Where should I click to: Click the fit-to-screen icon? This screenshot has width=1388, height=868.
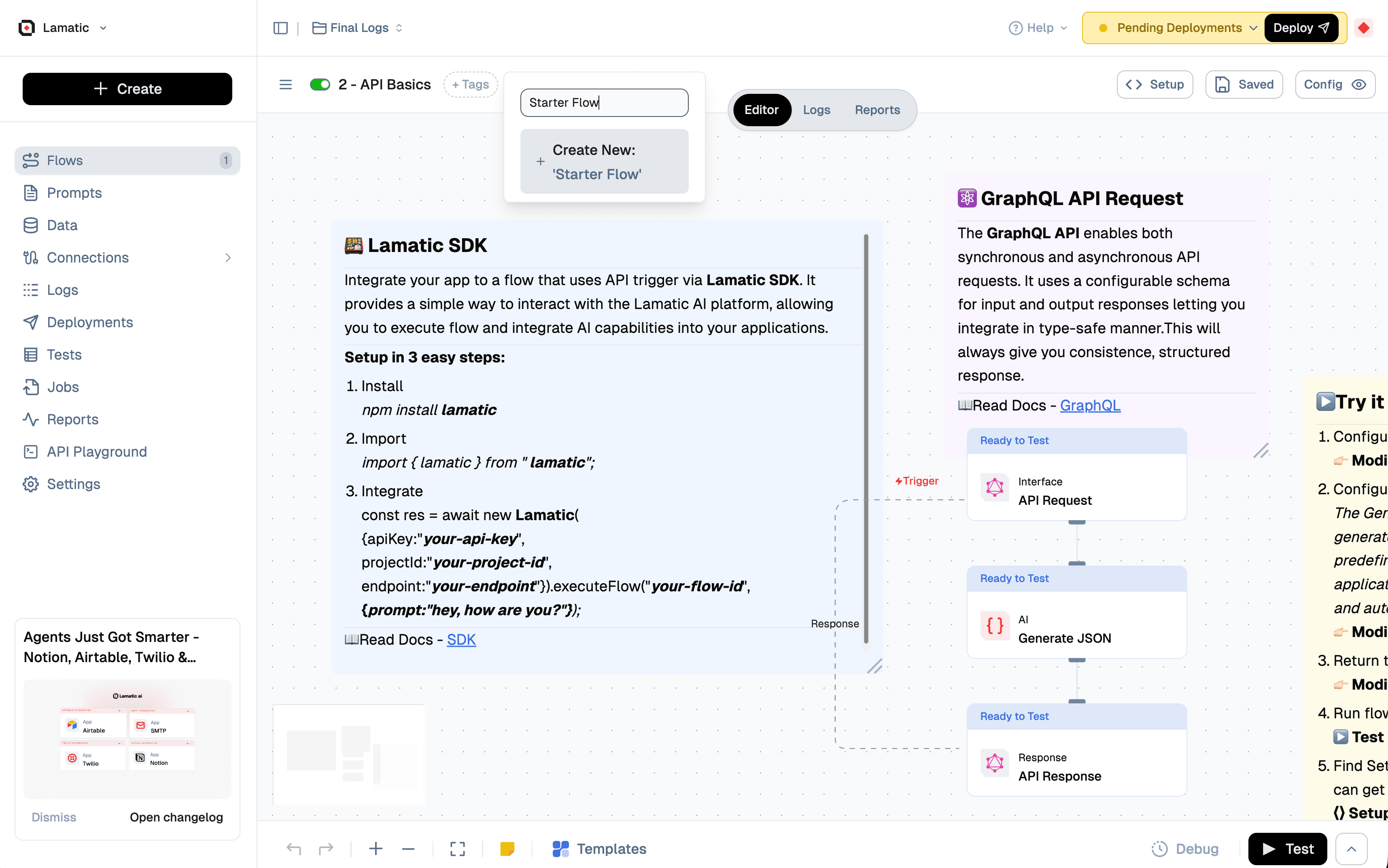point(457,849)
